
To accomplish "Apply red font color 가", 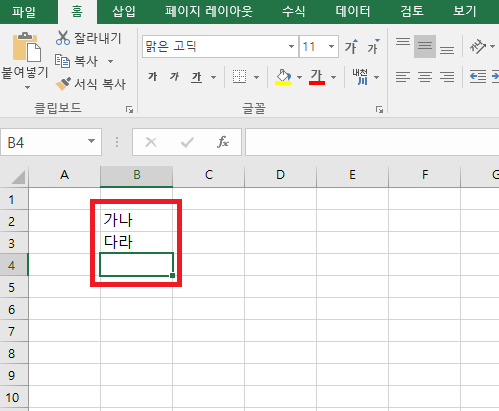I will [x=317, y=77].
